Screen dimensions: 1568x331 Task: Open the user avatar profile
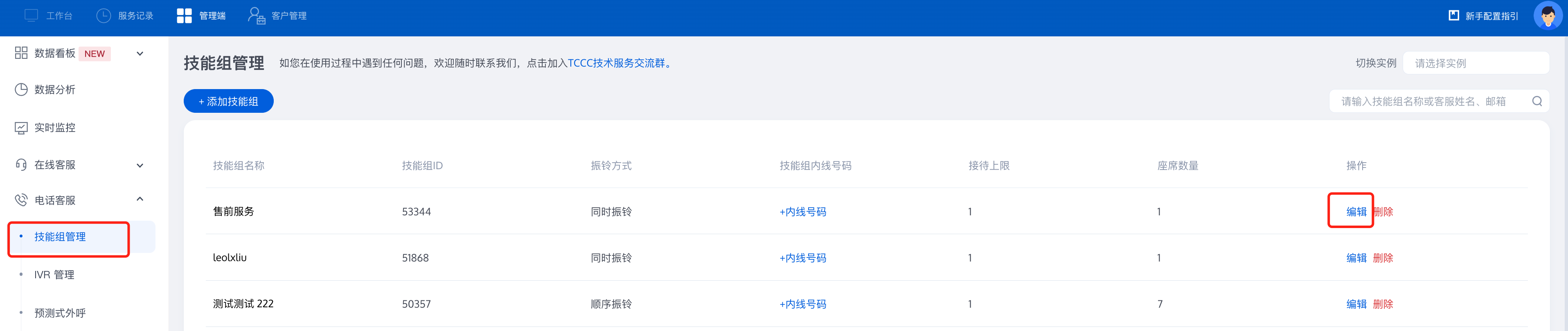click(x=1548, y=15)
